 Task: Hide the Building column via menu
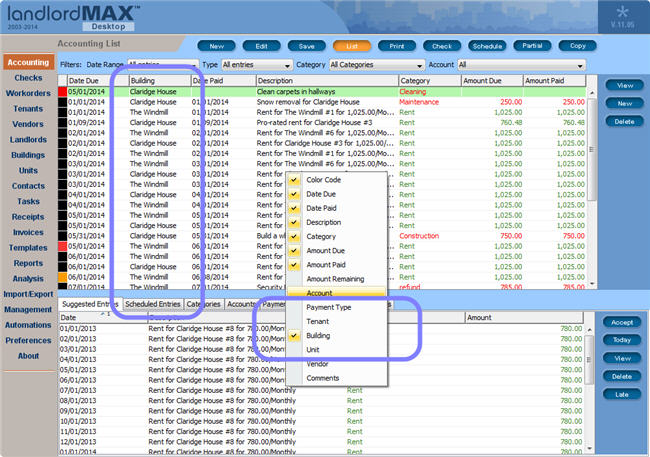coord(294,335)
